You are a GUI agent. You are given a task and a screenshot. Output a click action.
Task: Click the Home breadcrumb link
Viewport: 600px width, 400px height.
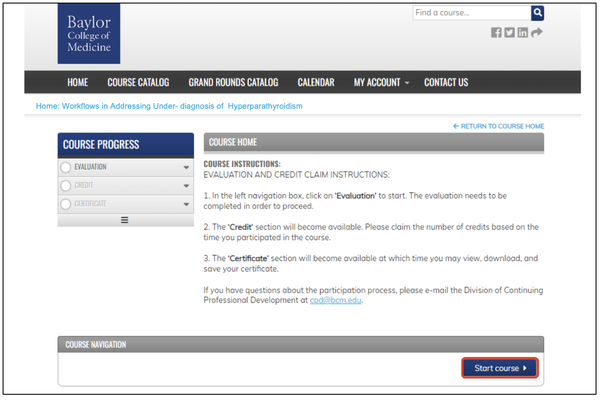coord(47,106)
